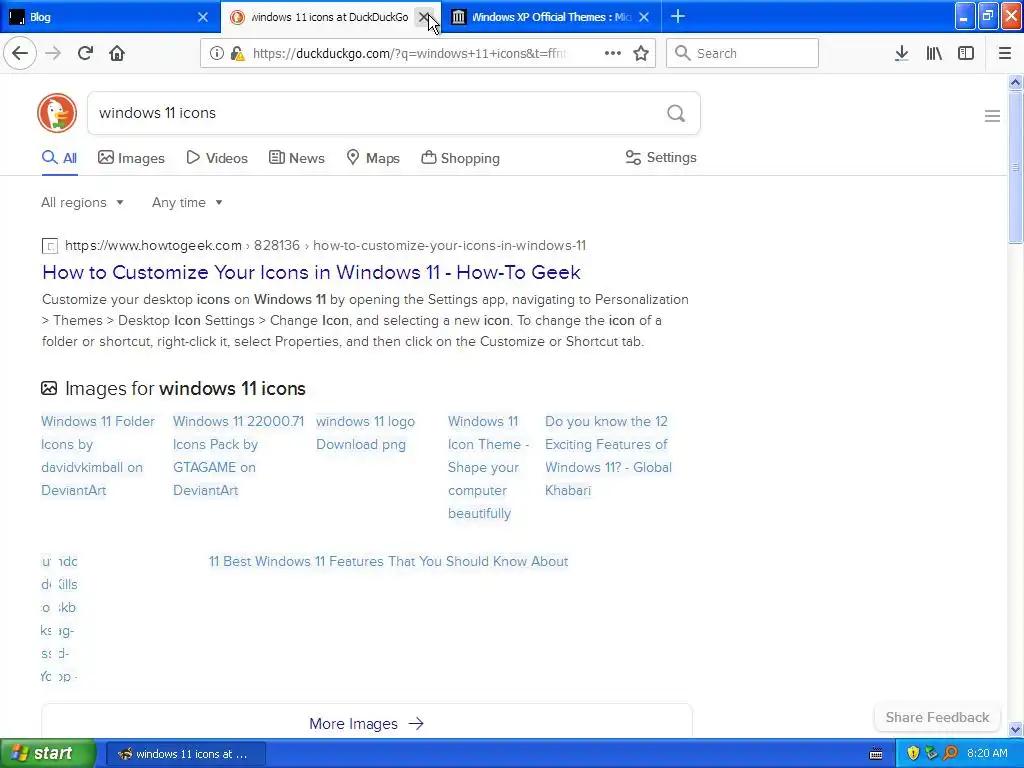1024x768 pixels.
Task: Open 12 Exciting Features of Windows 11 link
Action: [x=608, y=456]
